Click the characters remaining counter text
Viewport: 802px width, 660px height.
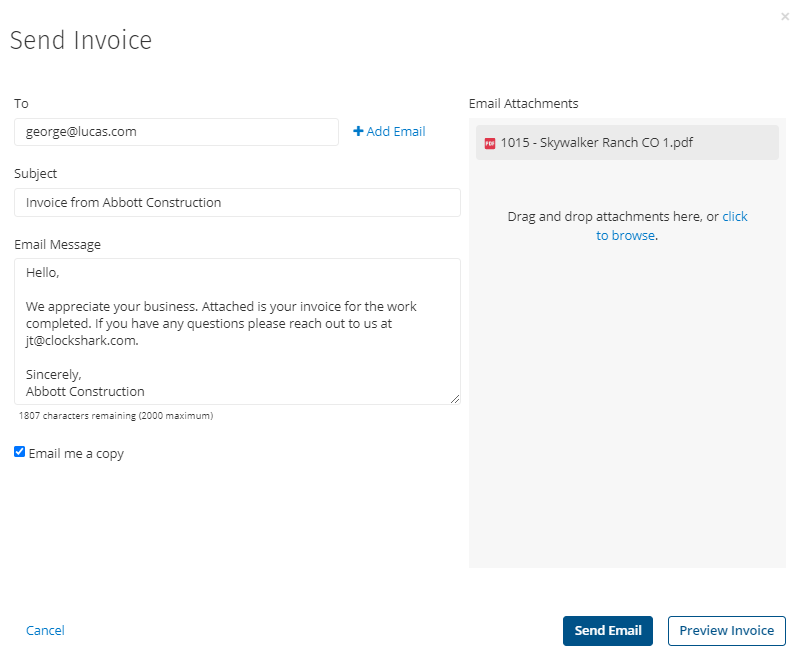click(x=116, y=416)
